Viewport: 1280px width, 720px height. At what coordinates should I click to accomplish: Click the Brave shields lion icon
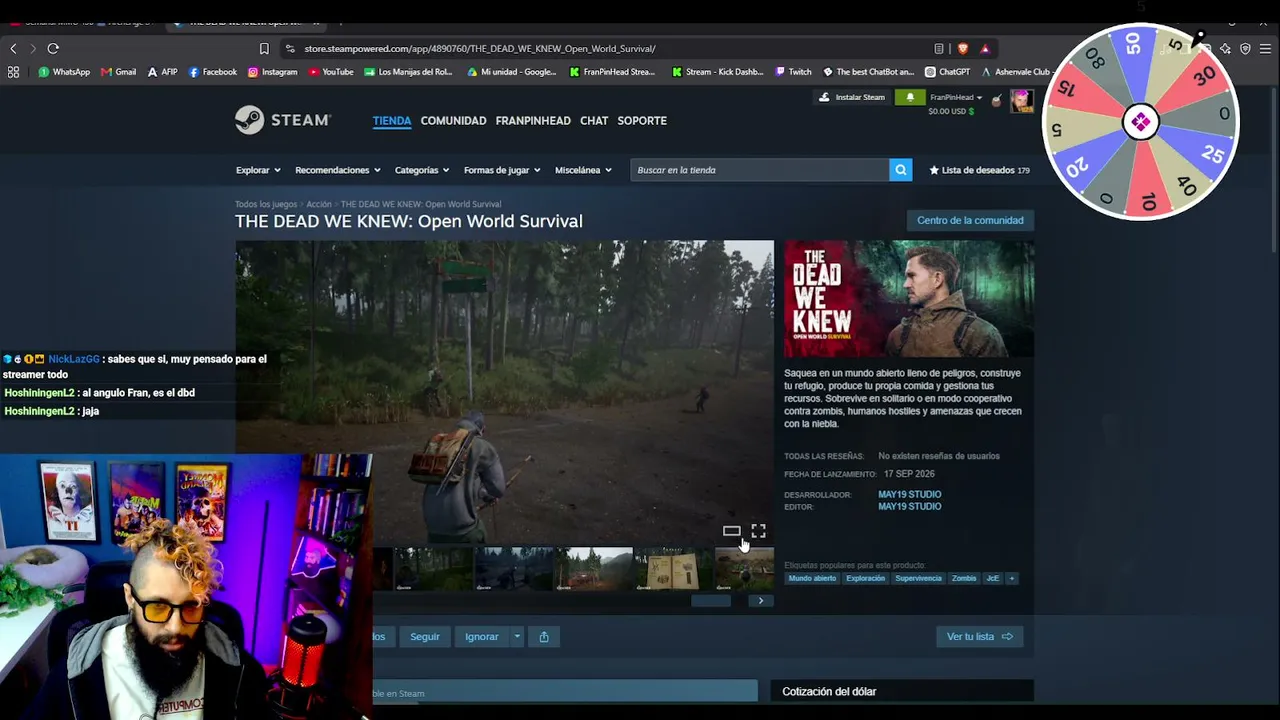[963, 48]
